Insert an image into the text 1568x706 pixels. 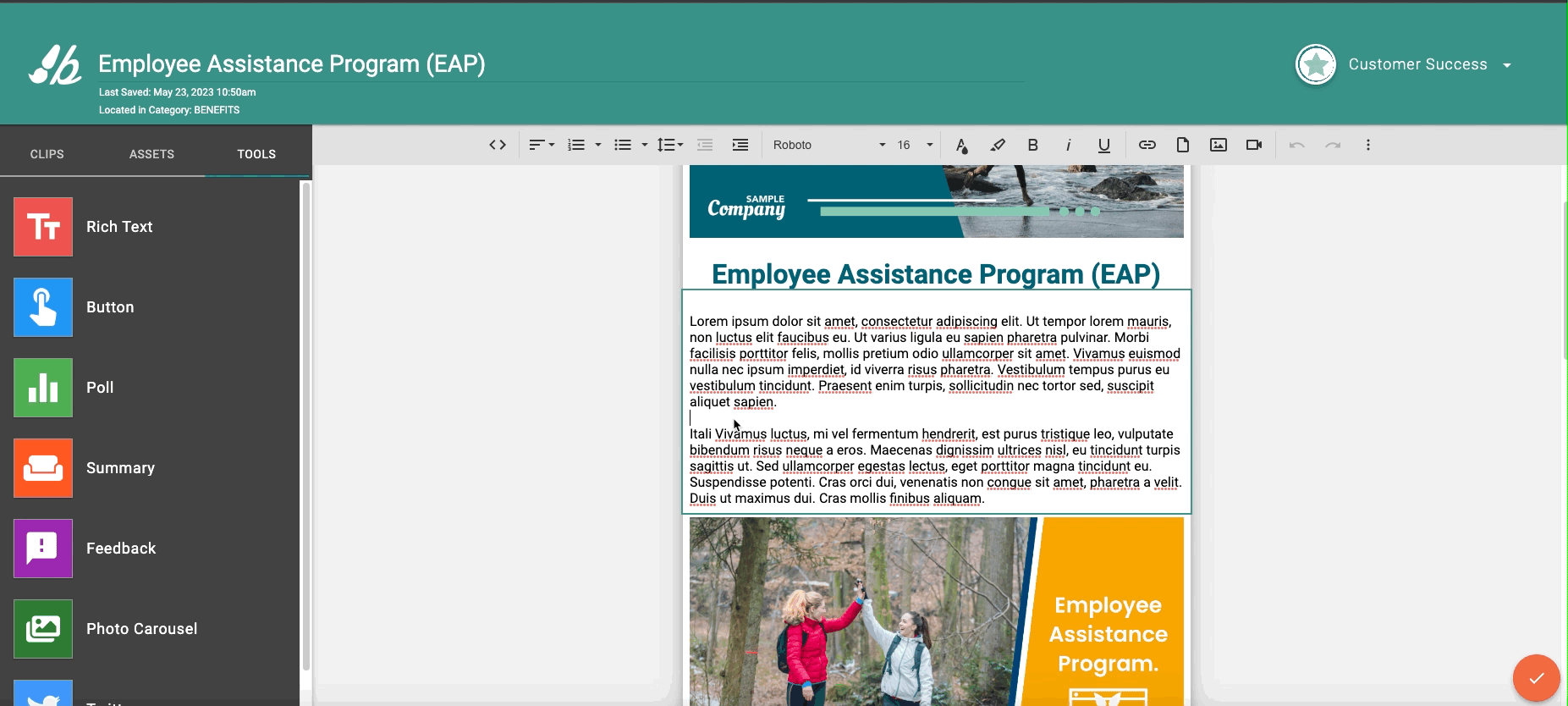tap(1219, 145)
